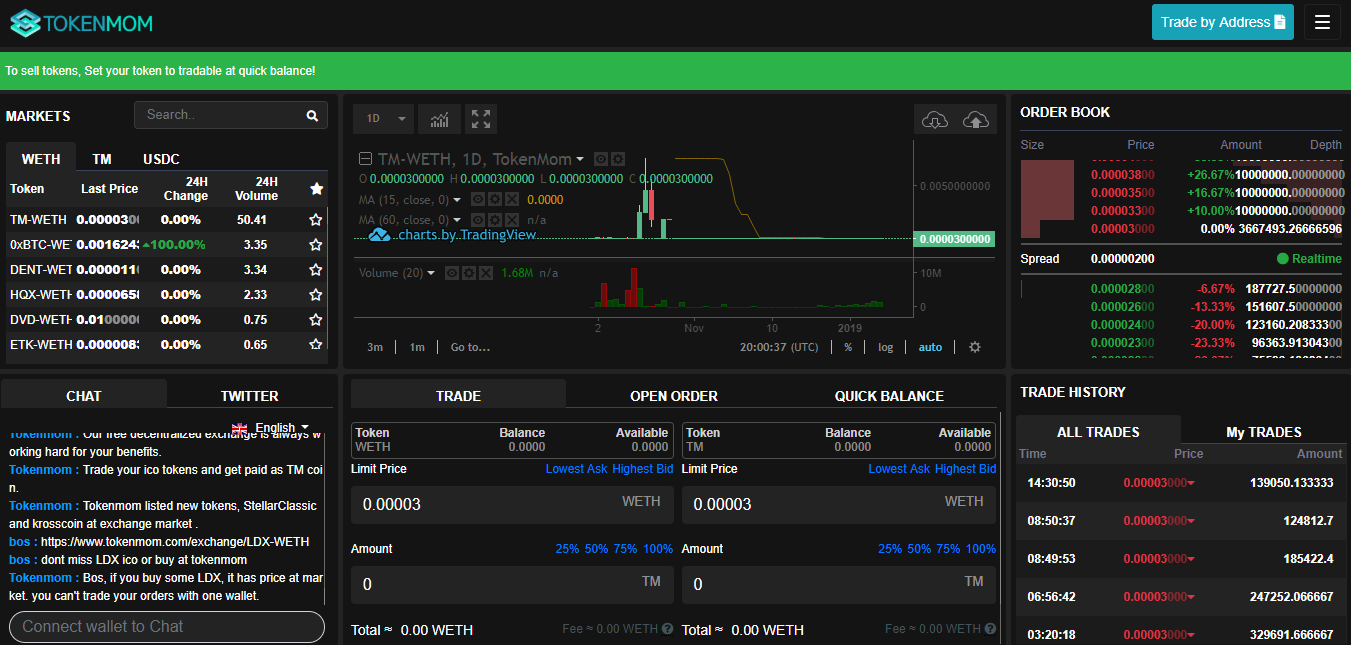
Task: Toggle chart fullscreen mode
Action: [481, 119]
